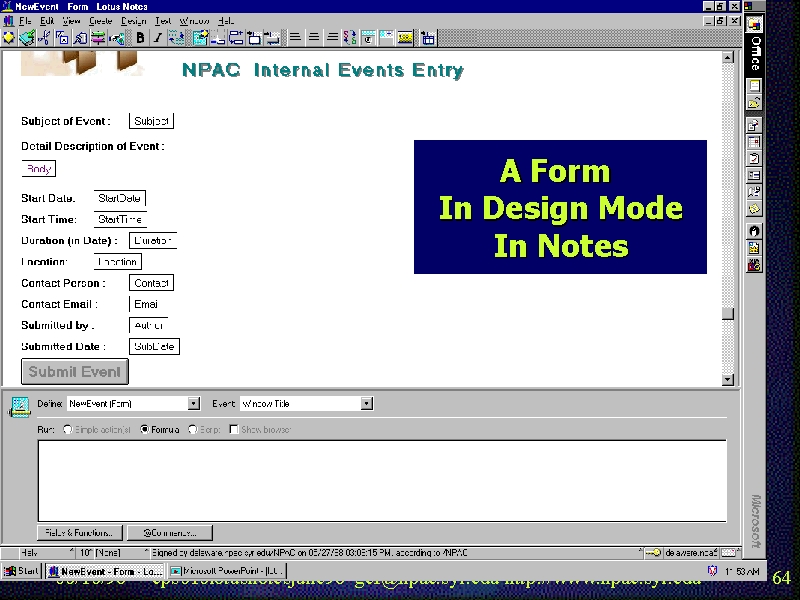The image size is (800, 600).
Task: Click the Office shortcut bar top icon
Action: (755, 24)
